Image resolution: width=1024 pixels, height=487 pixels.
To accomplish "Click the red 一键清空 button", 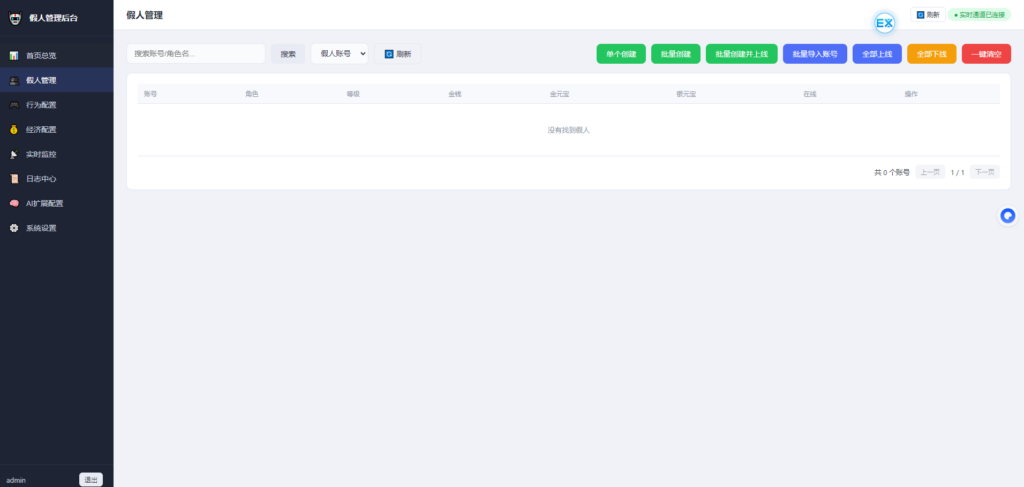I will (x=986, y=54).
